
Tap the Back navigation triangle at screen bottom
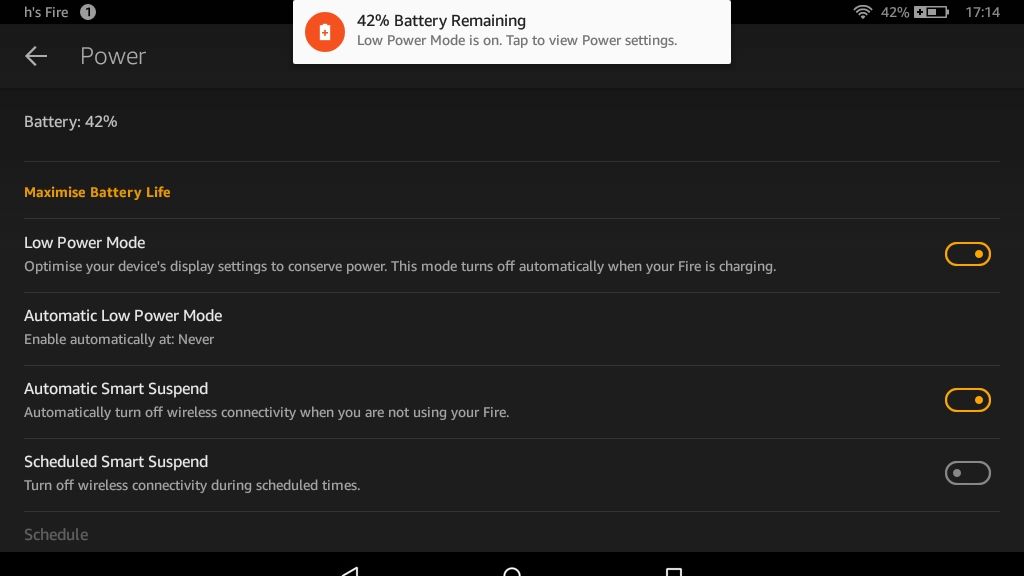coord(349,570)
